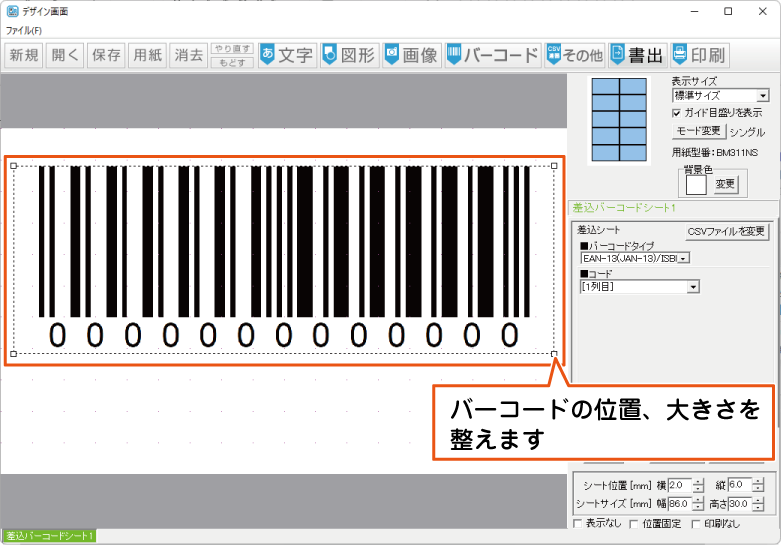
Task: Click the シングル mode label
Action: point(747,132)
